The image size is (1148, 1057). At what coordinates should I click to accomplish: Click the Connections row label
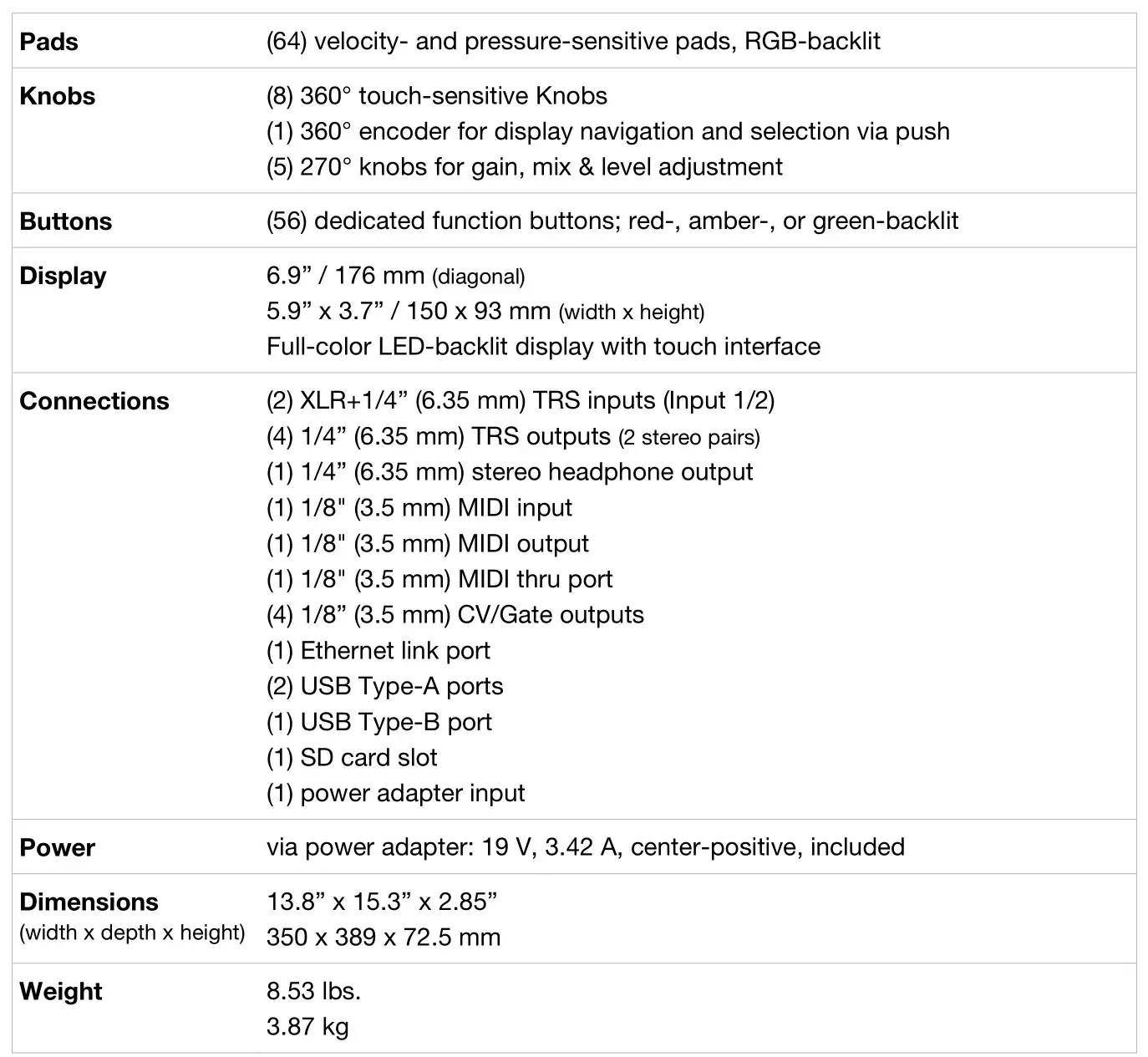tap(94, 401)
